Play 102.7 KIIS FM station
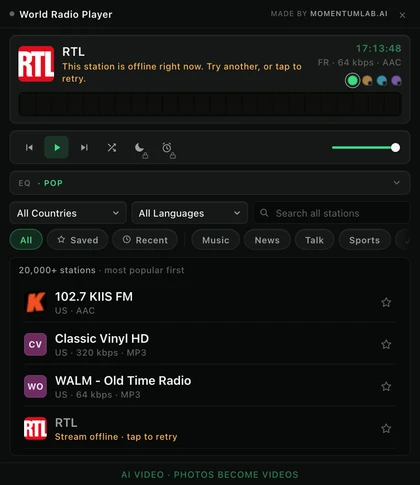This screenshot has width=420, height=485. tap(210, 302)
